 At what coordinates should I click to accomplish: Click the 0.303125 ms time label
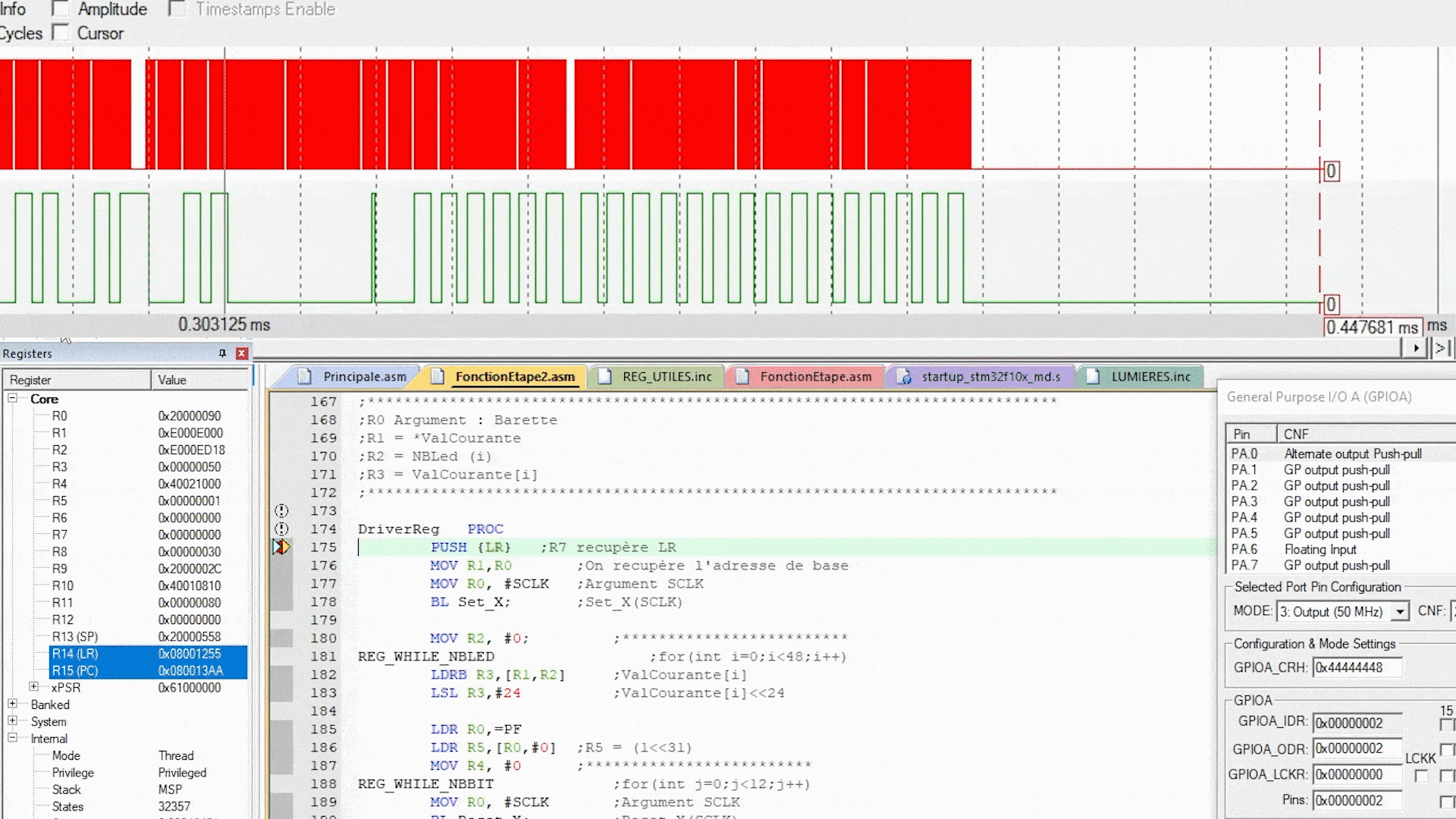pos(224,325)
